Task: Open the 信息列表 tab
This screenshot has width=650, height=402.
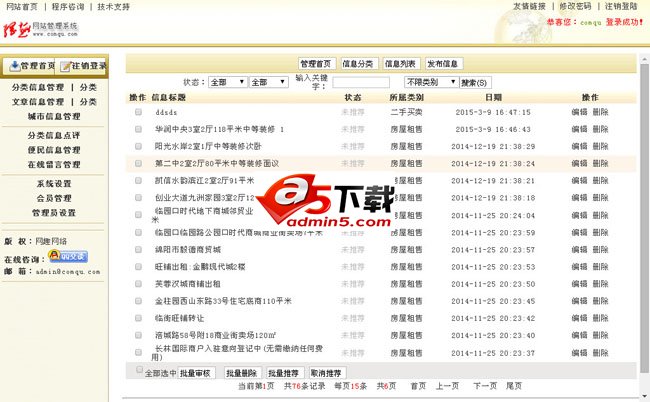Action: [401, 64]
